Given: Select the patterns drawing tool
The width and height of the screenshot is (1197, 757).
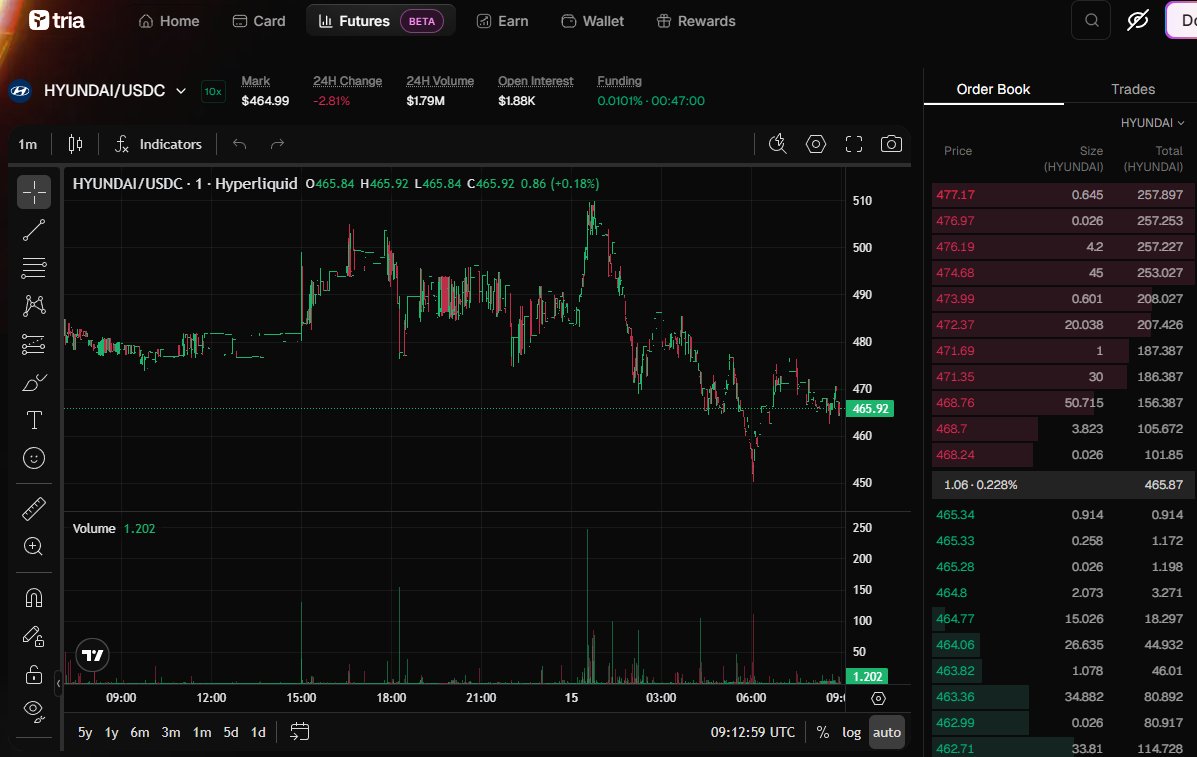Looking at the screenshot, I should [x=34, y=306].
